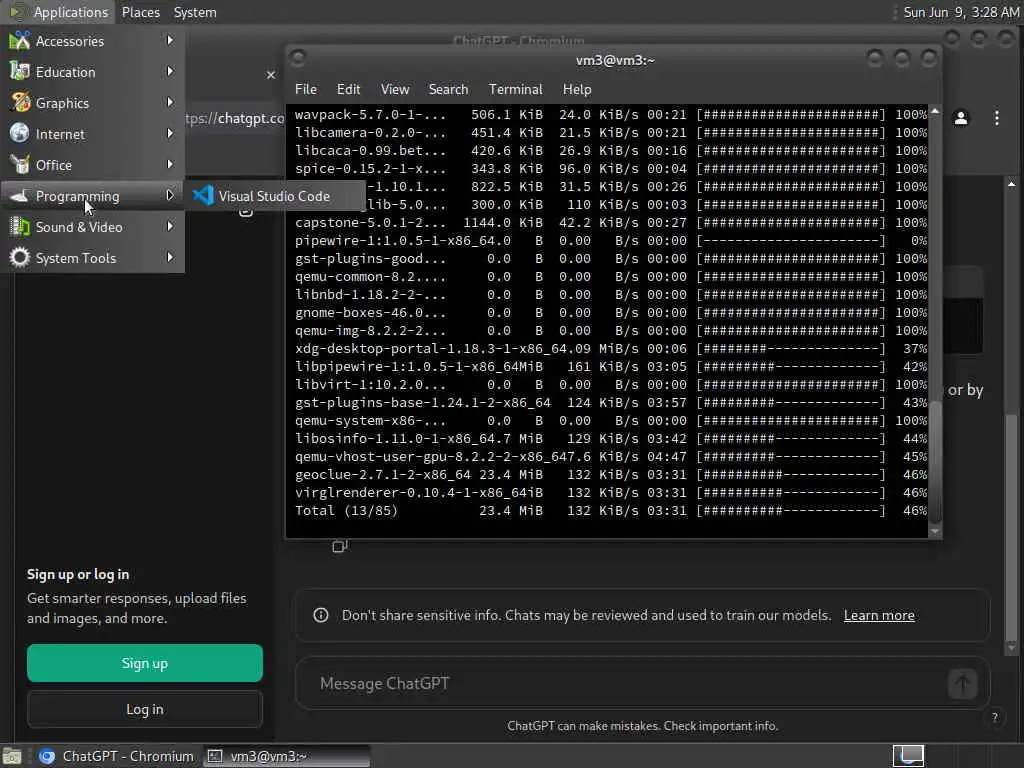Click the wavpack-5.7.0 download row
This screenshot has width=1024, height=768.
(x=610, y=114)
